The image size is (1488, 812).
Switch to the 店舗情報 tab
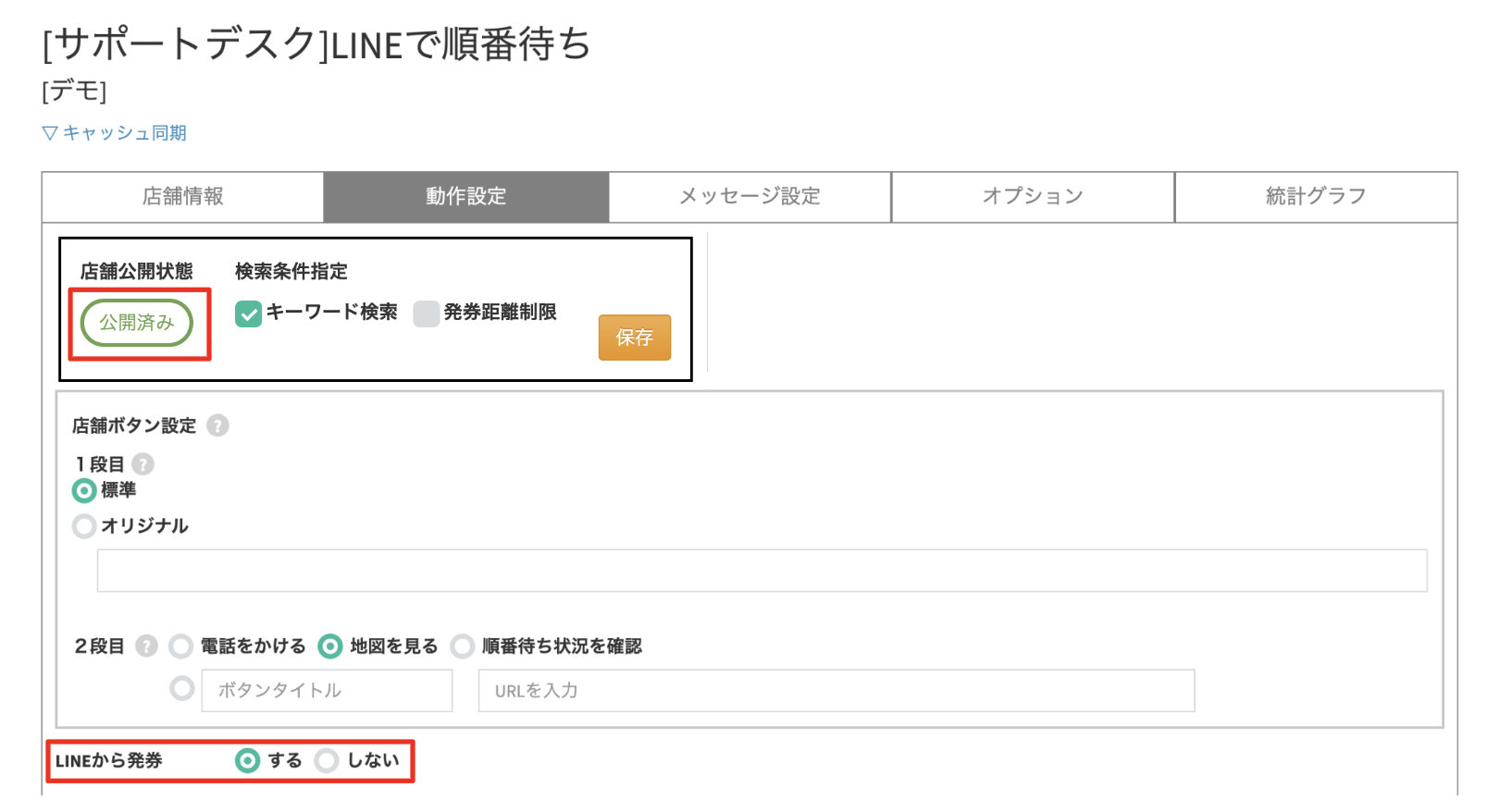pyautogui.click(x=181, y=196)
